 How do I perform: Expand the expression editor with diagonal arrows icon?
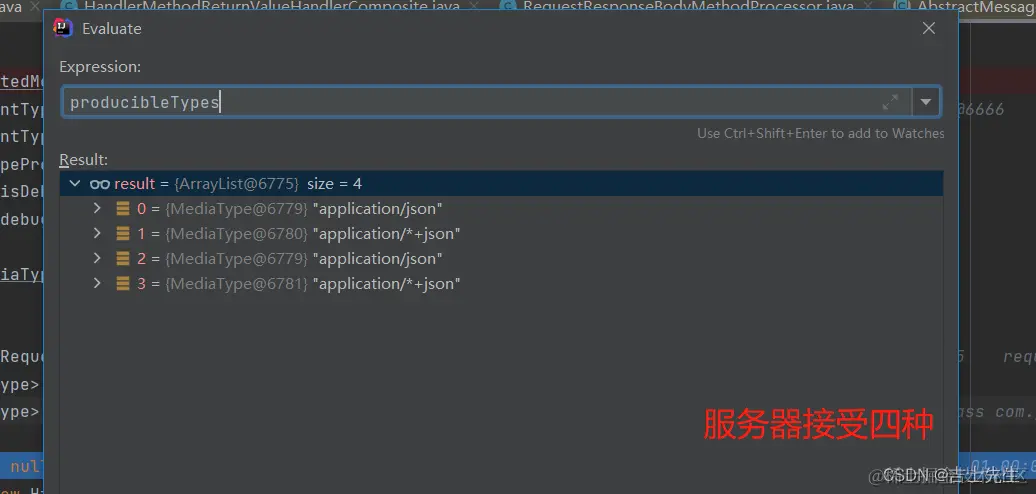[x=891, y=102]
